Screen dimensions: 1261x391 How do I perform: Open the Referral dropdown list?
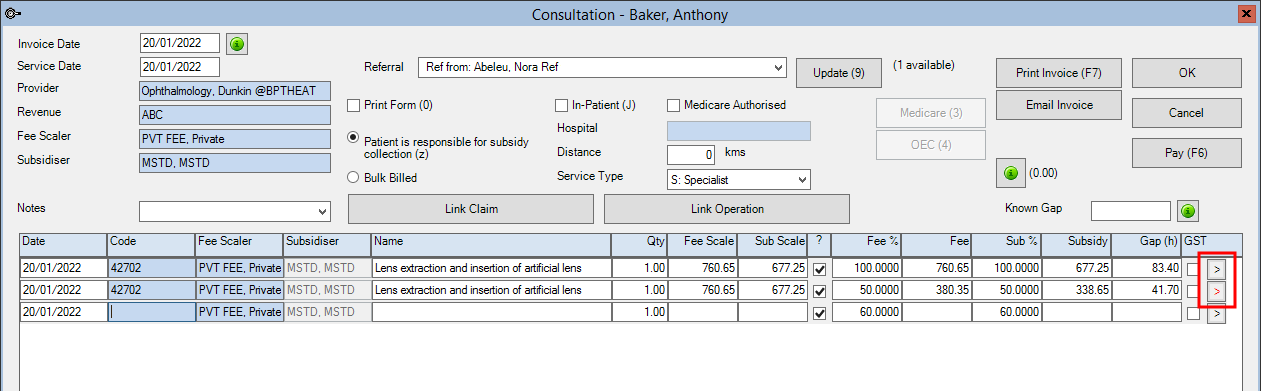click(x=779, y=67)
